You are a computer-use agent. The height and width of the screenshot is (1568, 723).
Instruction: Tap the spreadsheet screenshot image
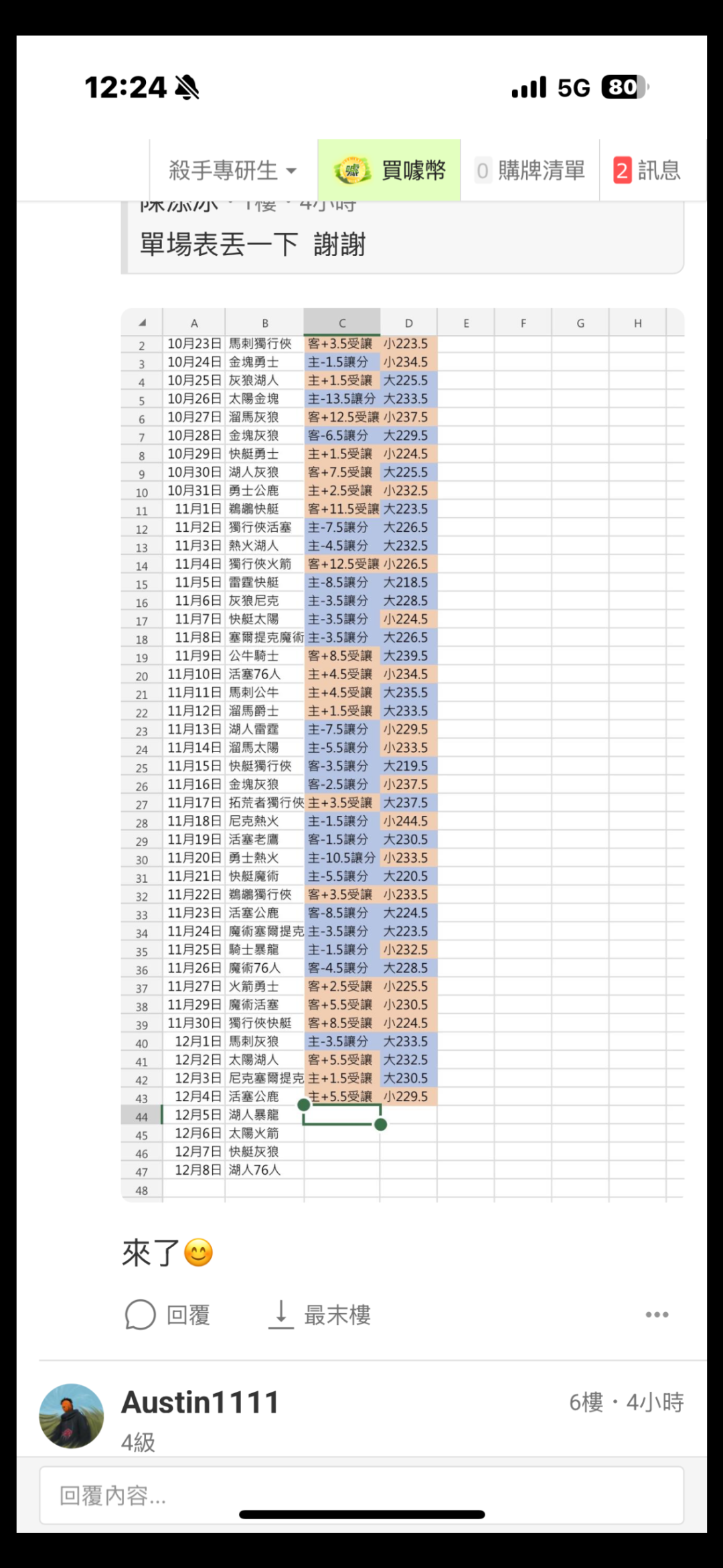(402, 754)
